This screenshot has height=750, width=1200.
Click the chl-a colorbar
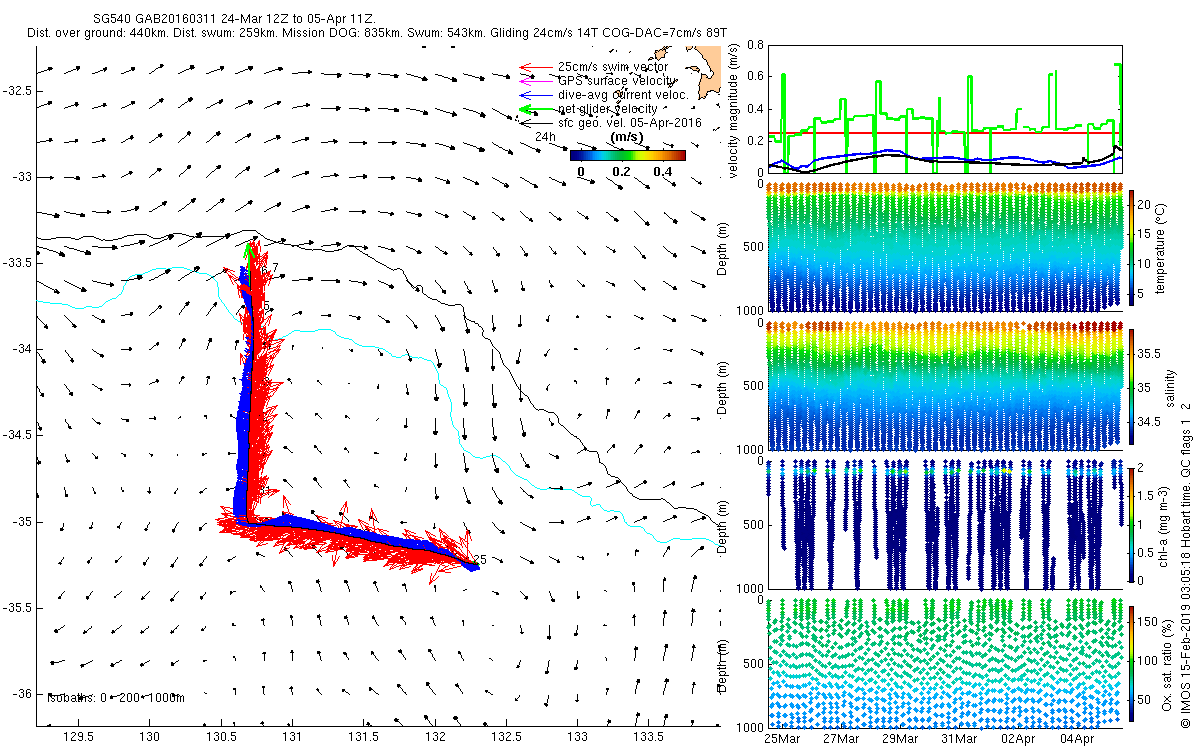1132,523
